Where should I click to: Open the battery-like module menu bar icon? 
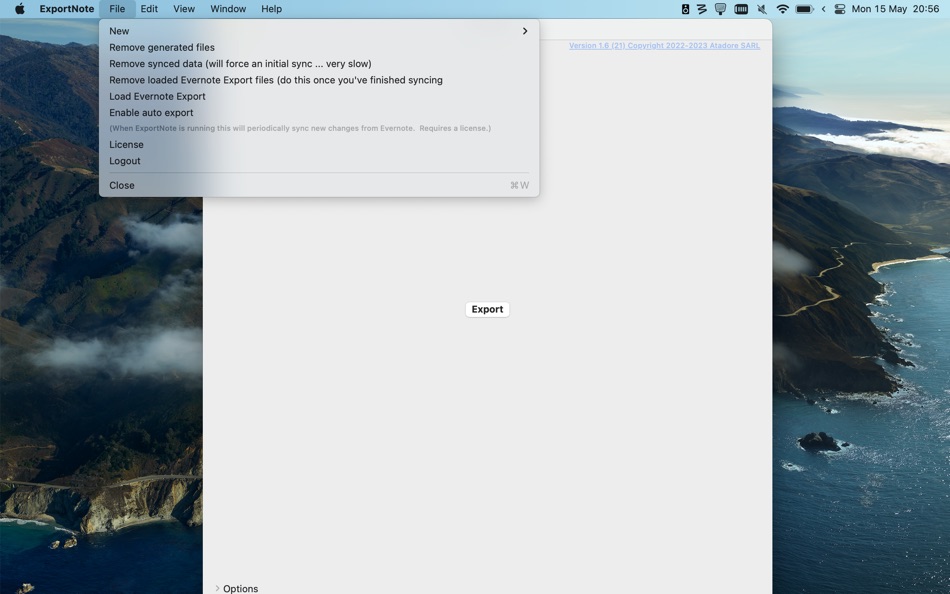point(741,9)
